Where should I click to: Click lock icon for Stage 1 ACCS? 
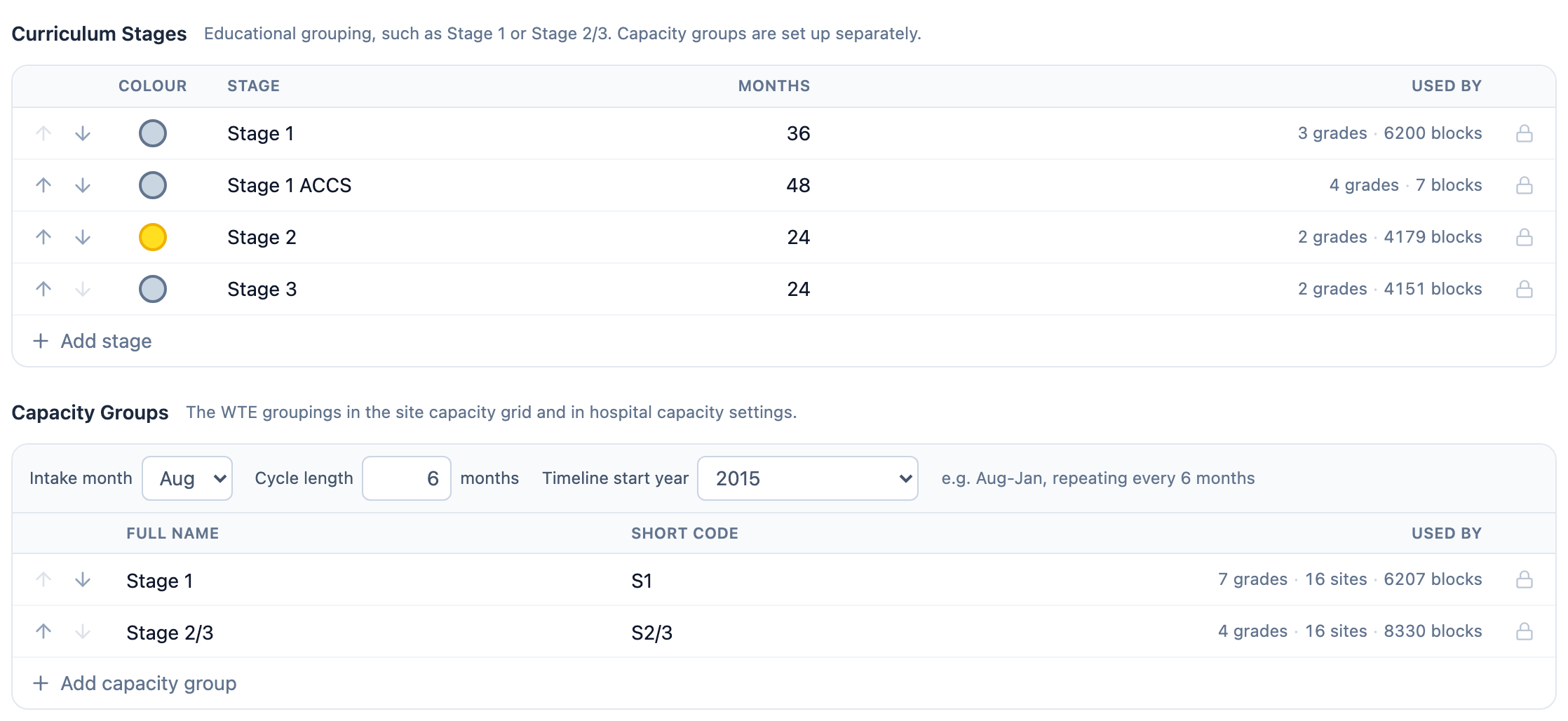coord(1524,185)
